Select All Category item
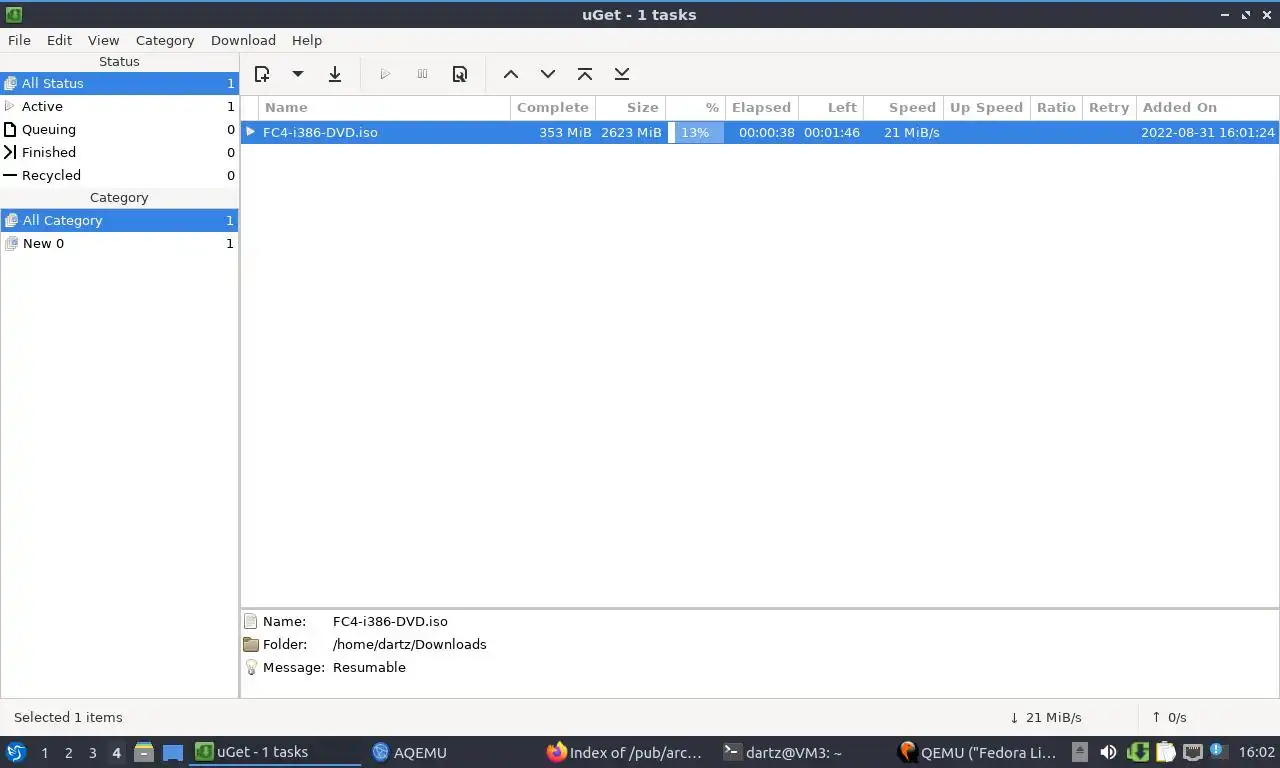The width and height of the screenshot is (1280, 768). [x=119, y=220]
